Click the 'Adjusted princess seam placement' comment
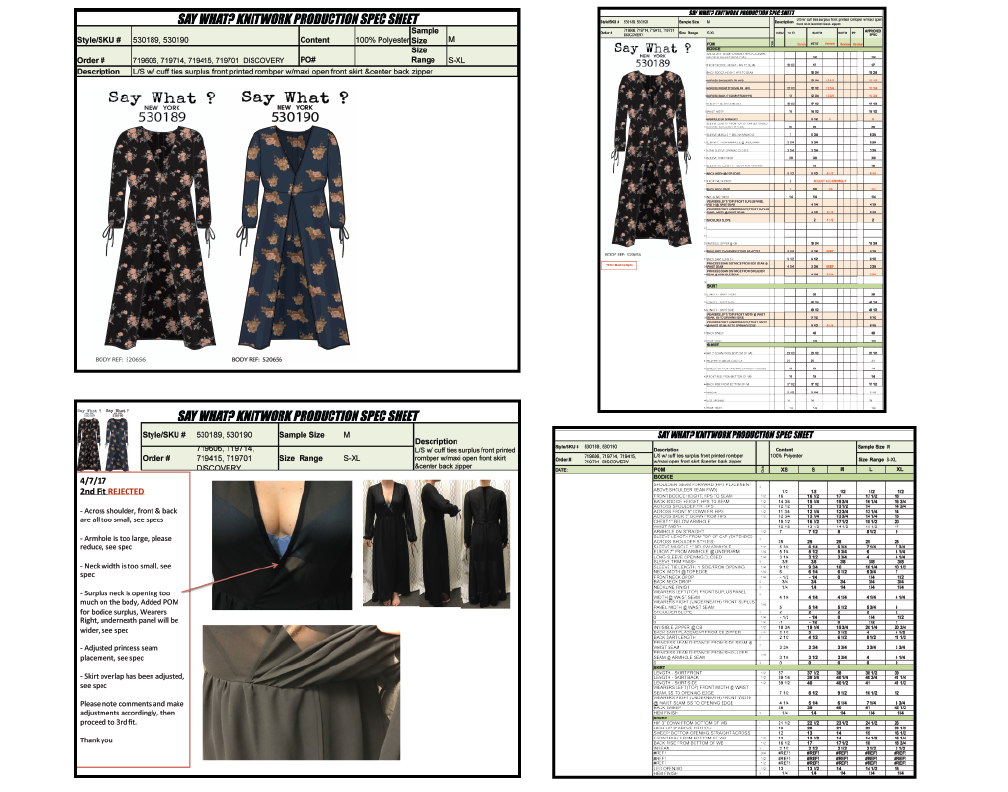 click(x=119, y=653)
